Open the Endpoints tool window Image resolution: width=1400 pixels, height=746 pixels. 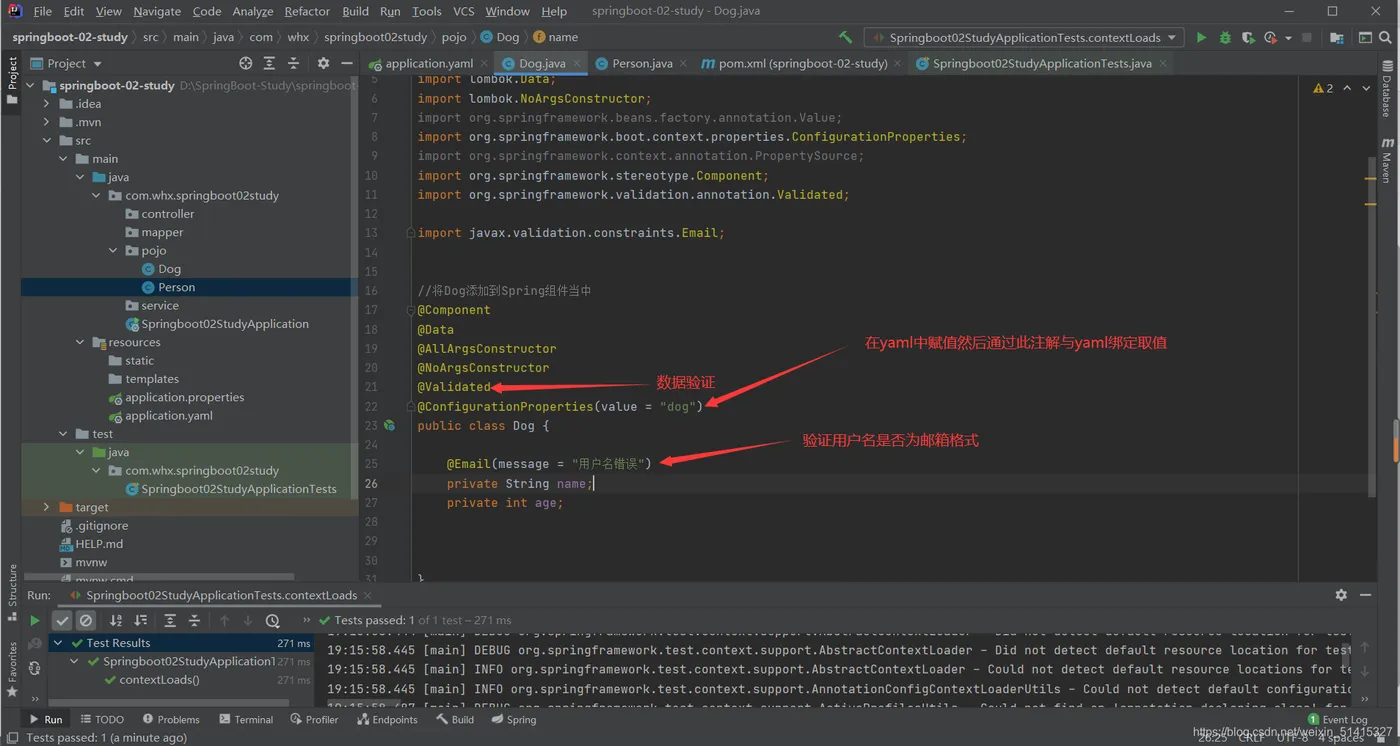(x=387, y=719)
